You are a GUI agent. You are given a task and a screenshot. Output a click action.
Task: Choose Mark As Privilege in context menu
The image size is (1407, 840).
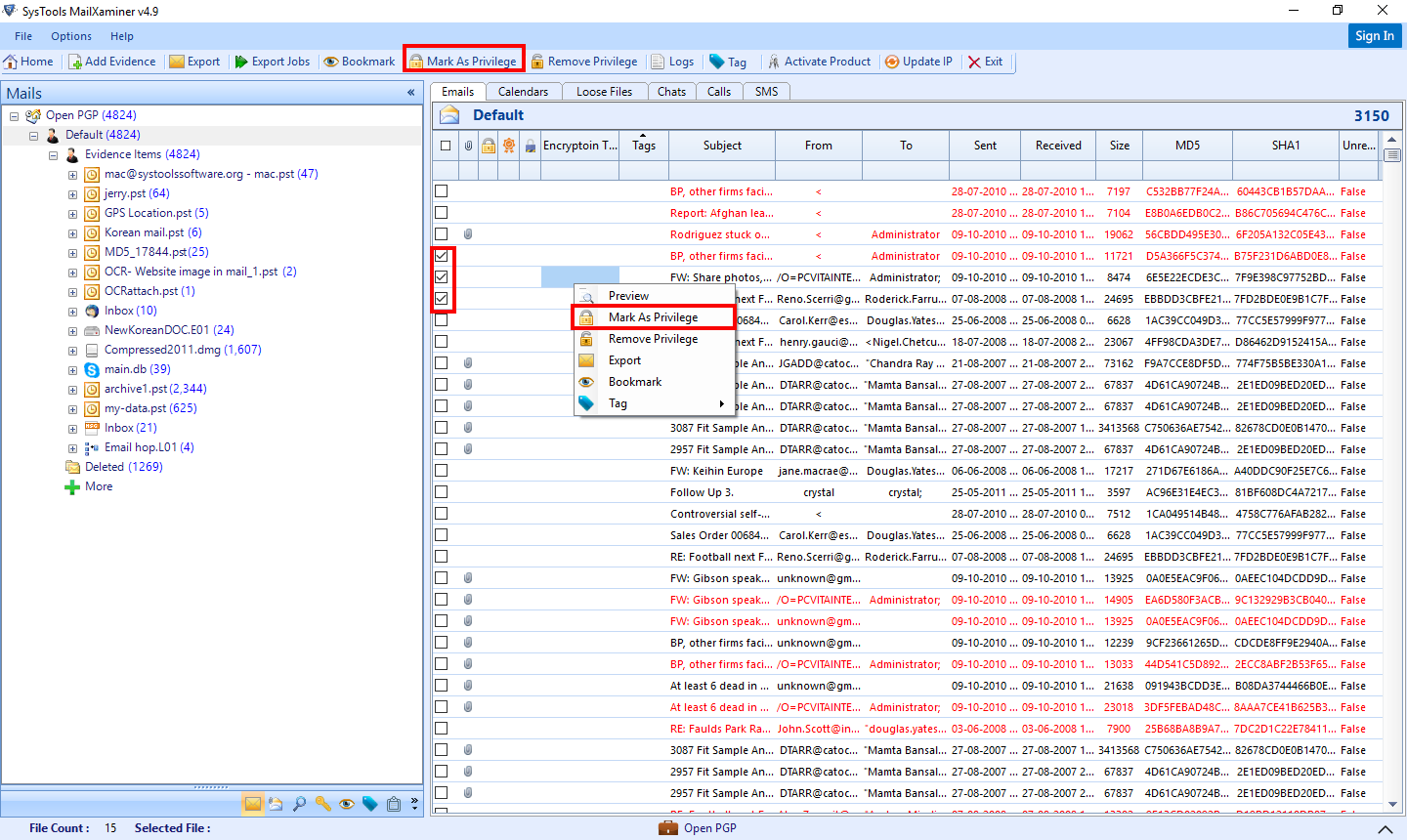tap(654, 317)
